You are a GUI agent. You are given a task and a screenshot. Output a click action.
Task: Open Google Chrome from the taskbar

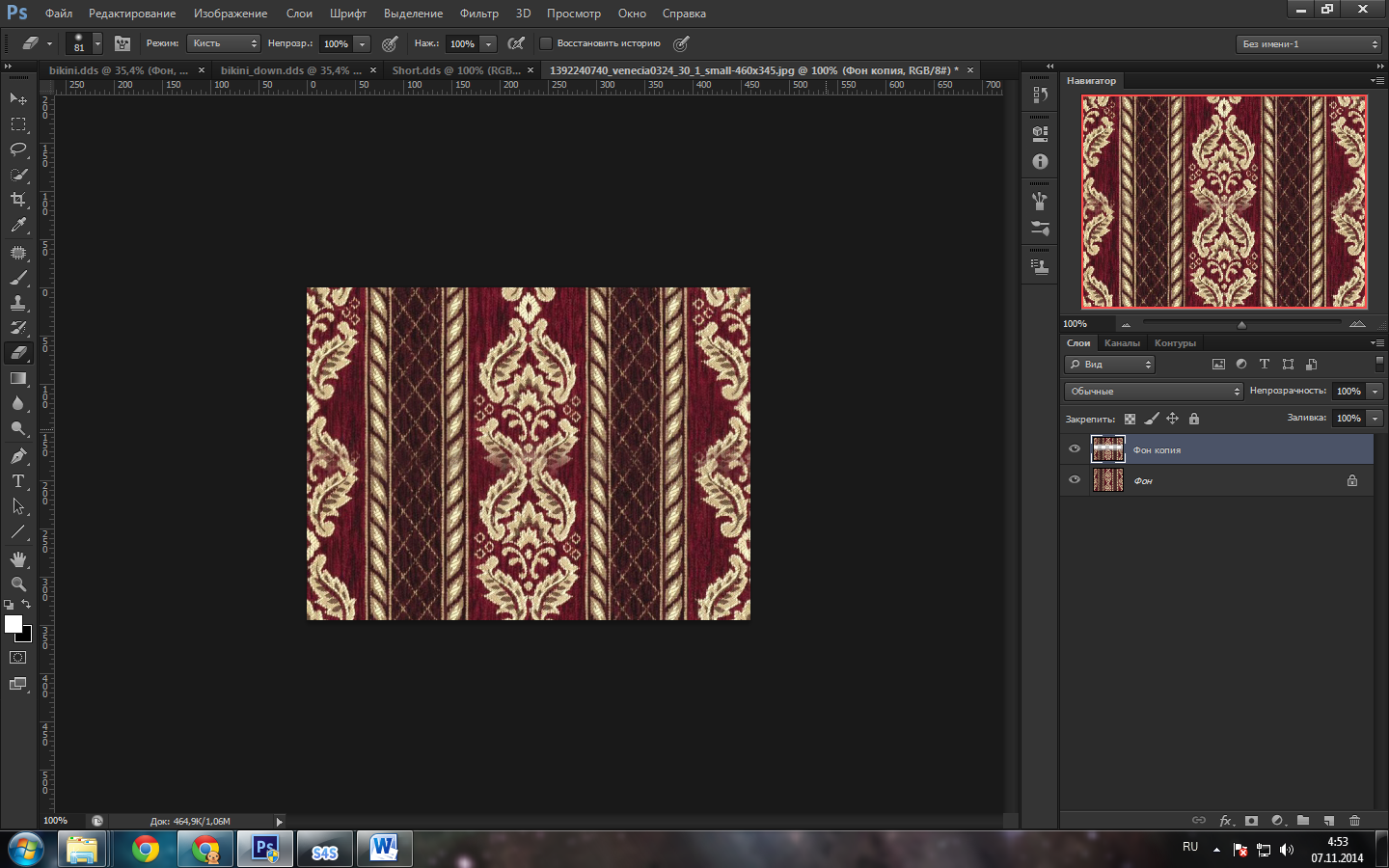coord(146,850)
